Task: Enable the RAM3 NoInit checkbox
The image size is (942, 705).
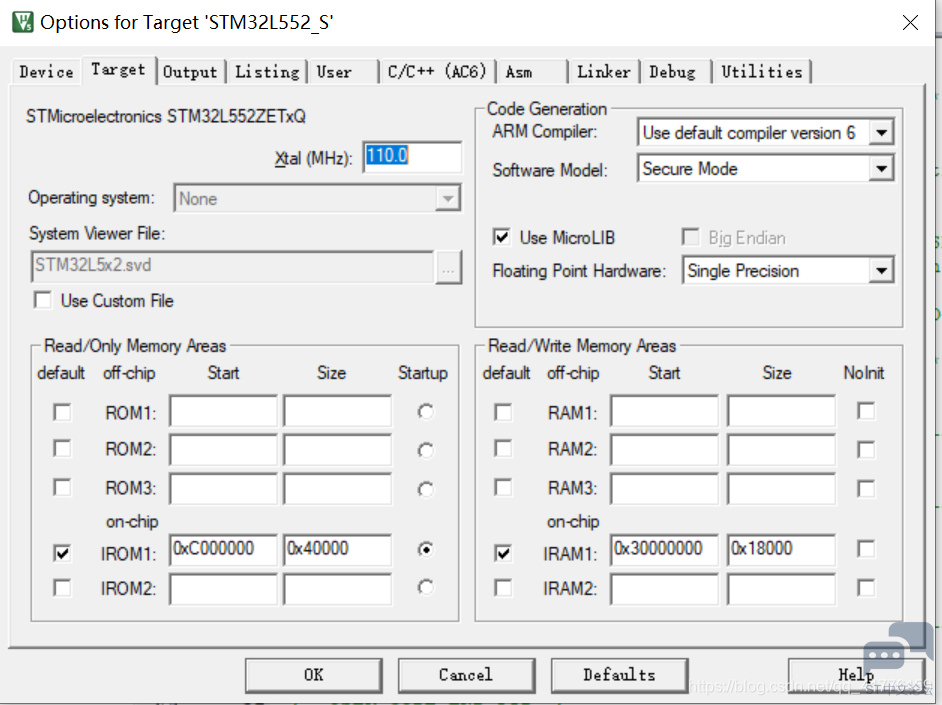Action: point(866,488)
